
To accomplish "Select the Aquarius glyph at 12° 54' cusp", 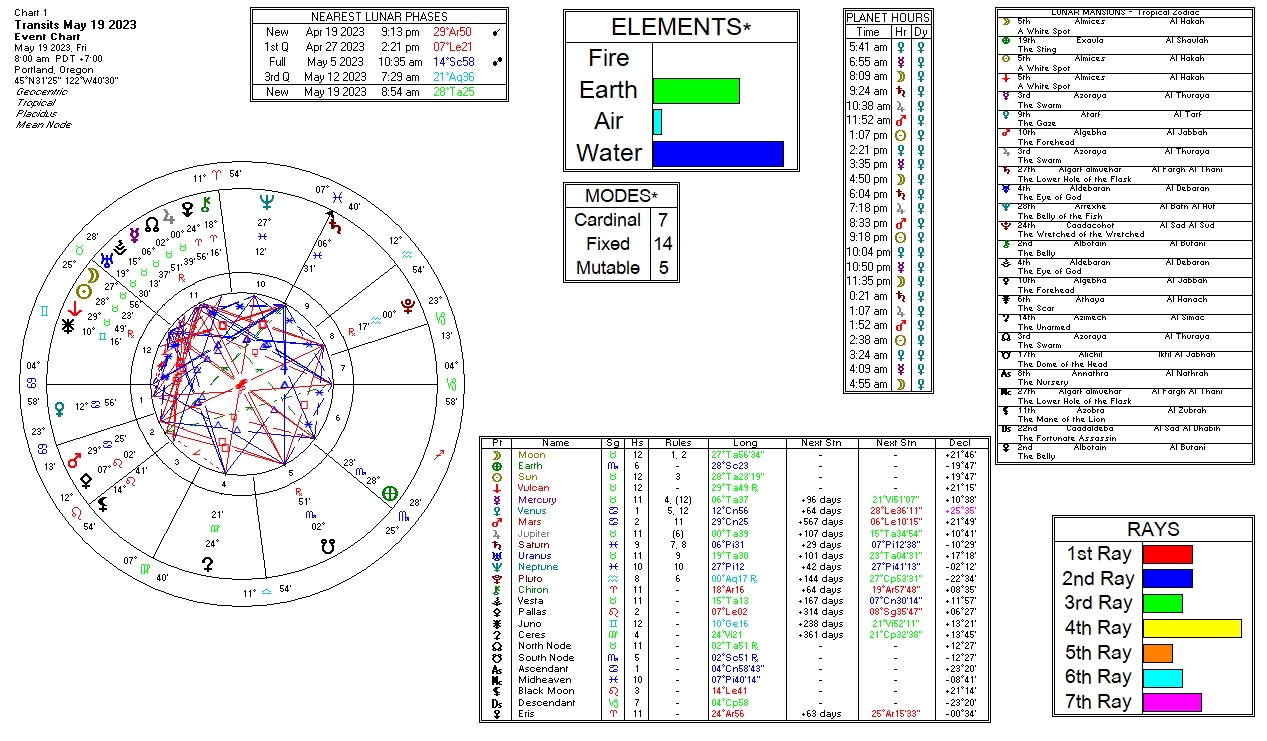I will [x=409, y=254].
